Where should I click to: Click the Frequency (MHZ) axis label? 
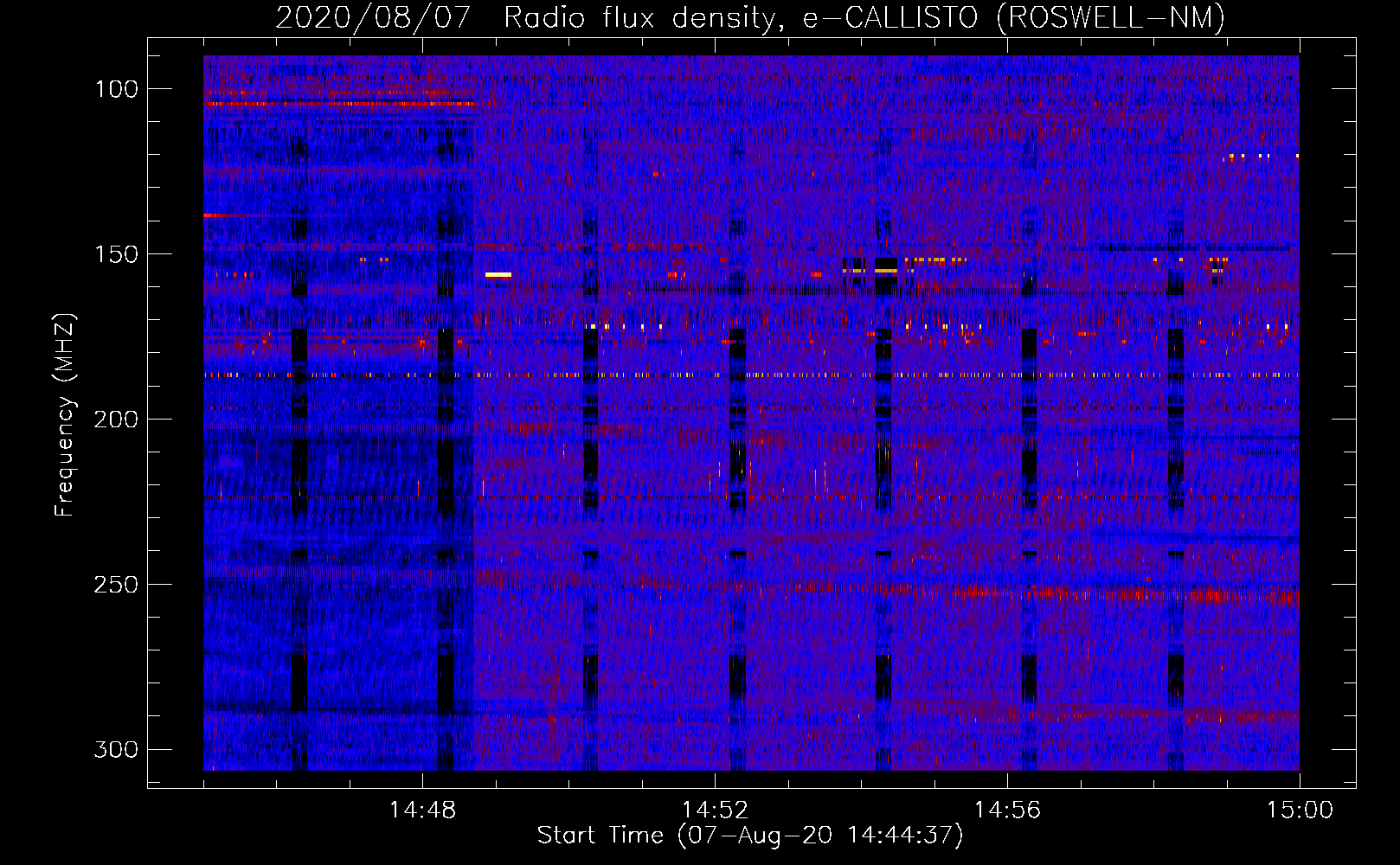[65, 414]
